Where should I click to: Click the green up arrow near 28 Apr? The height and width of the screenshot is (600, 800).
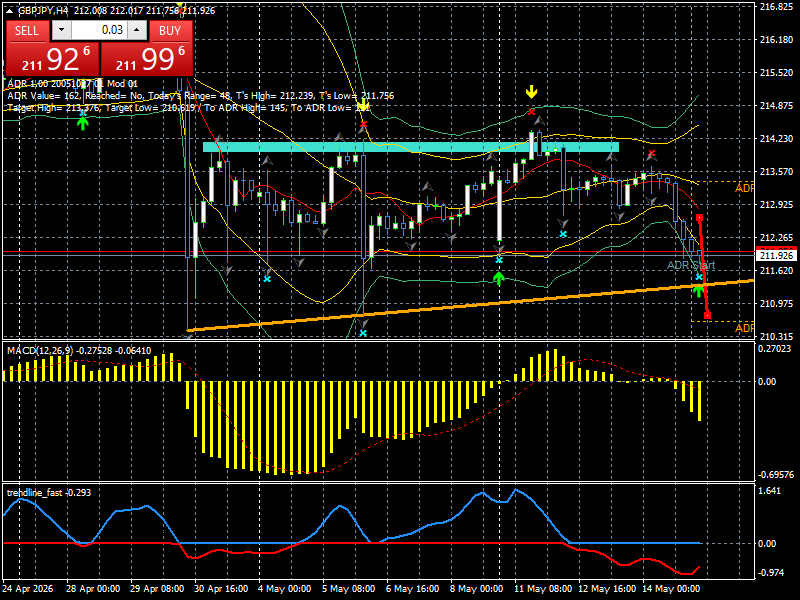83,123
